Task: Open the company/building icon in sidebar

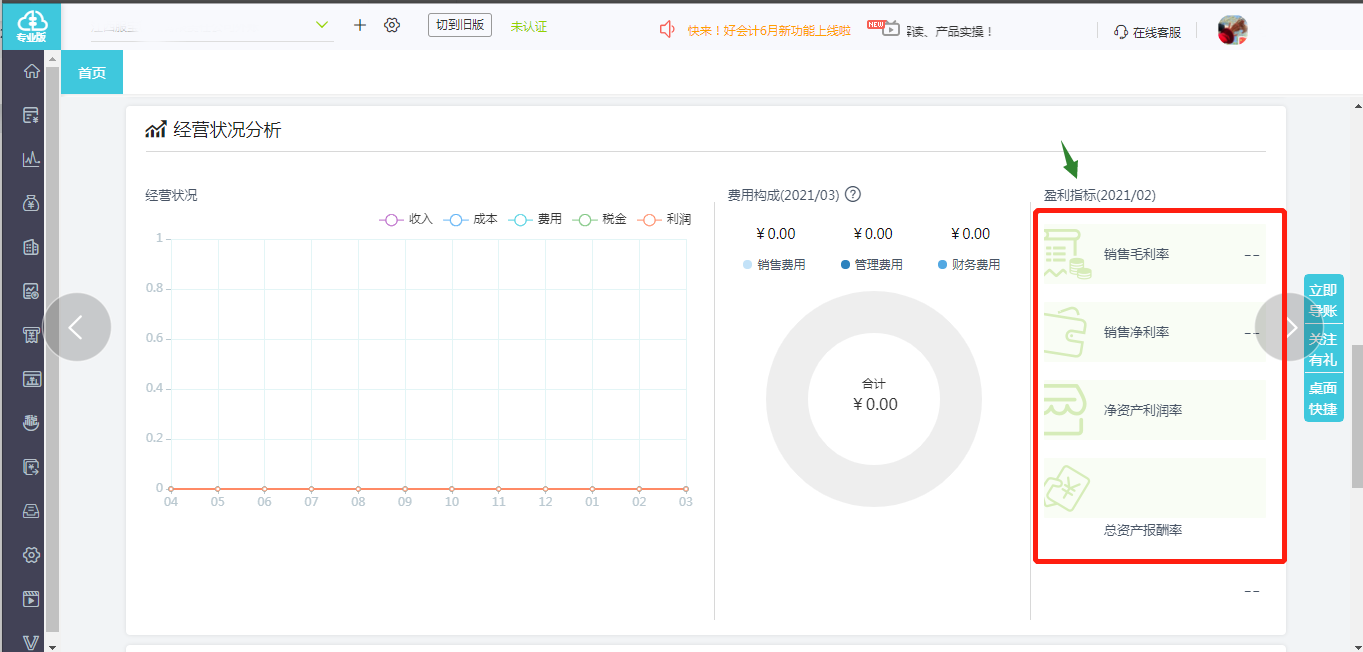Action: coord(30,246)
